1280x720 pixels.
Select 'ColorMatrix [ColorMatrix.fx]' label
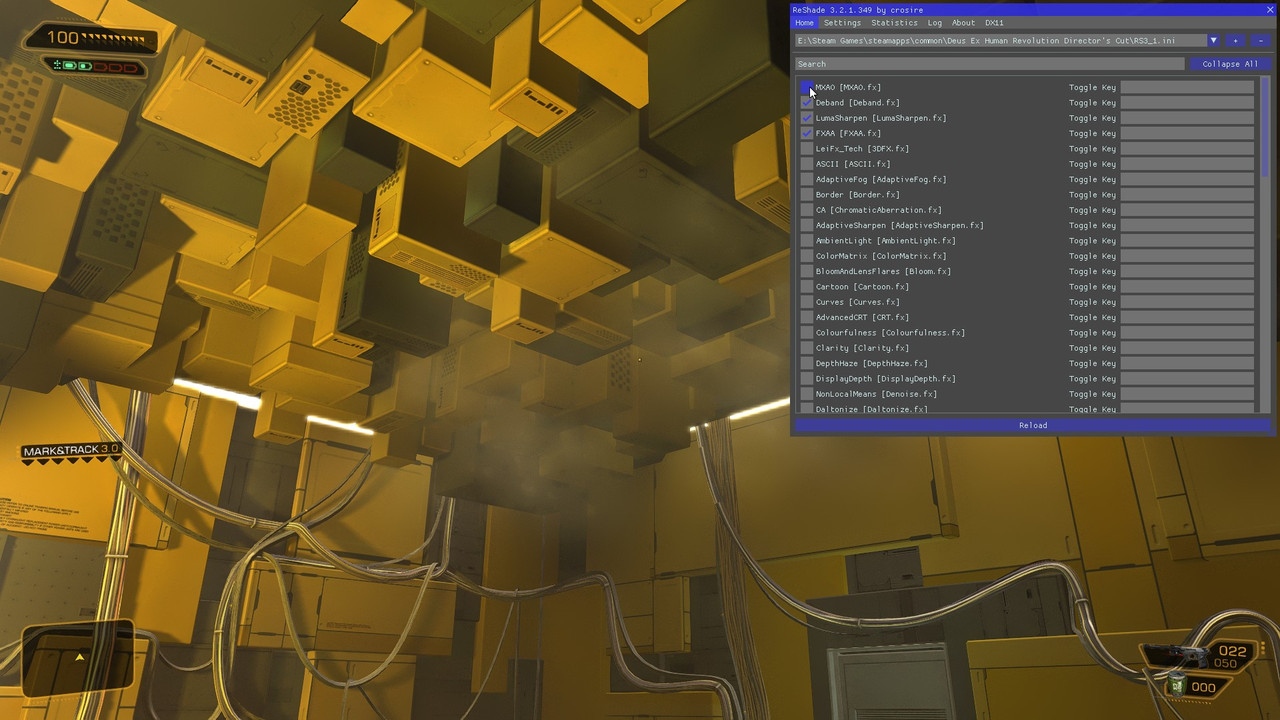[880, 256]
